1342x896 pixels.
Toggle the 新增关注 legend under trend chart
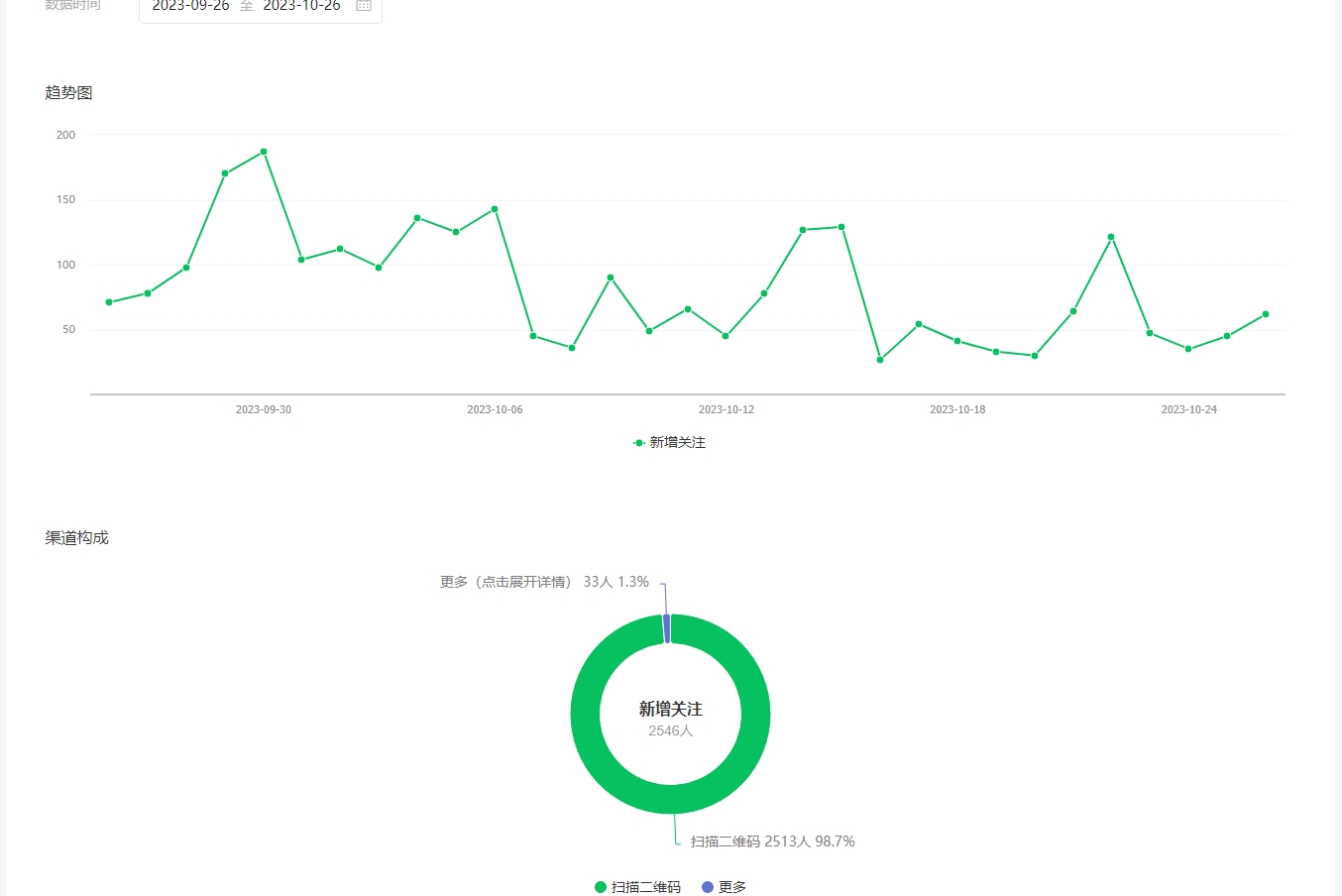click(x=671, y=443)
